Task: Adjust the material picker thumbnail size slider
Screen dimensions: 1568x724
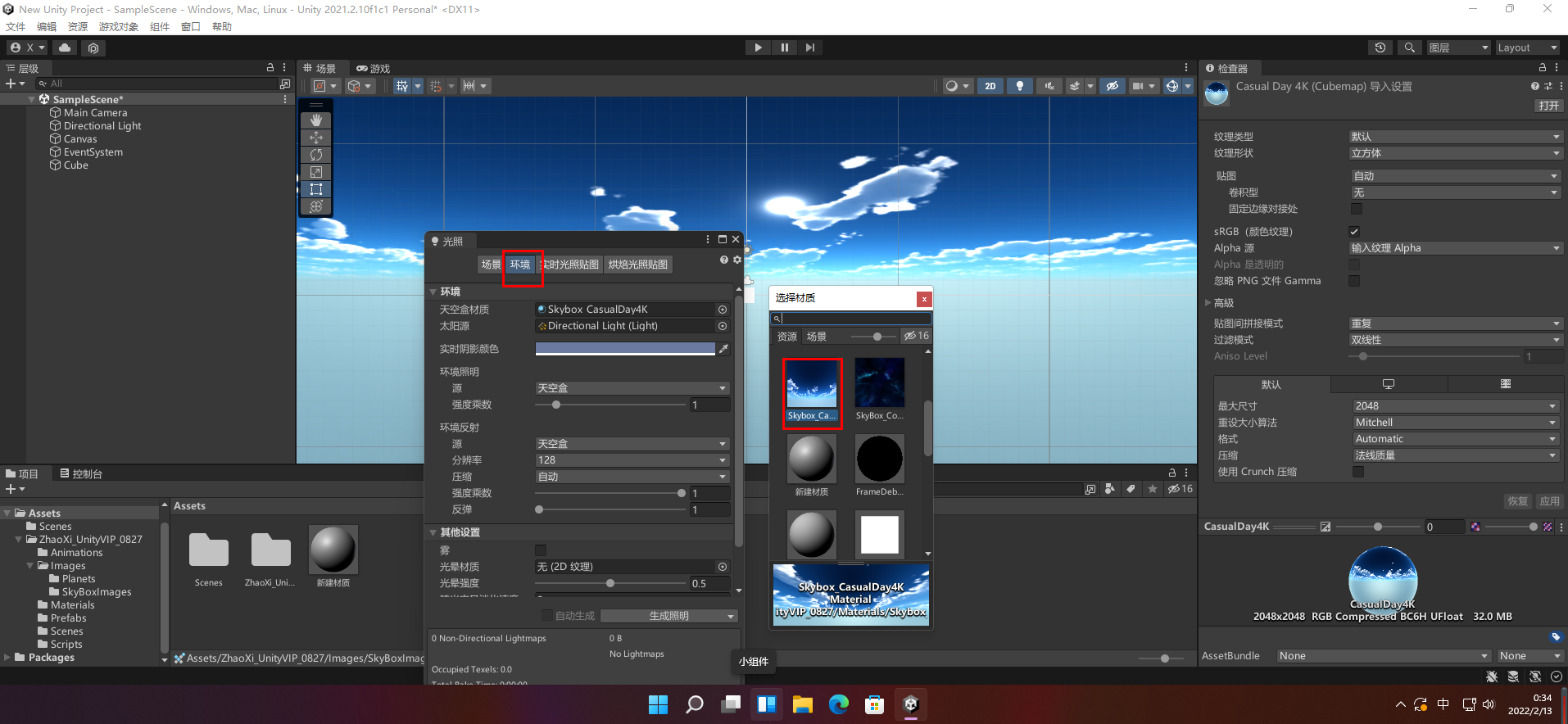Action: click(873, 337)
